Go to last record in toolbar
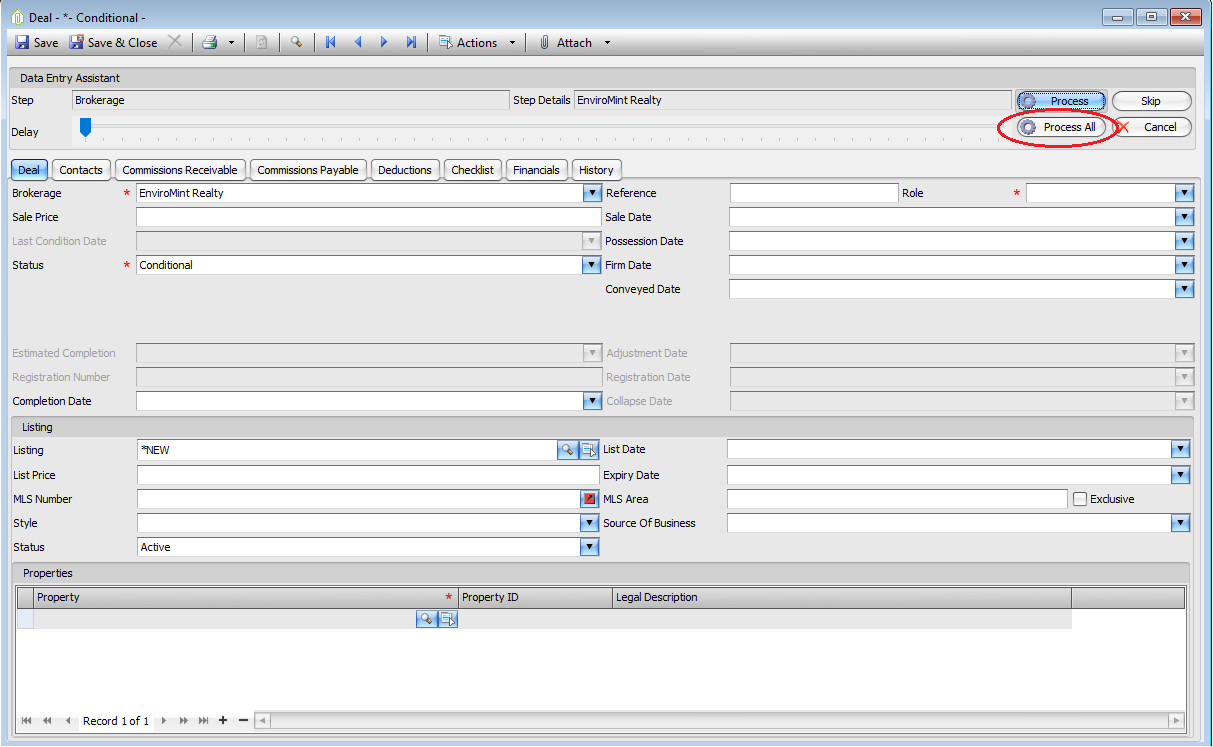The width and height of the screenshot is (1213, 747). point(411,42)
